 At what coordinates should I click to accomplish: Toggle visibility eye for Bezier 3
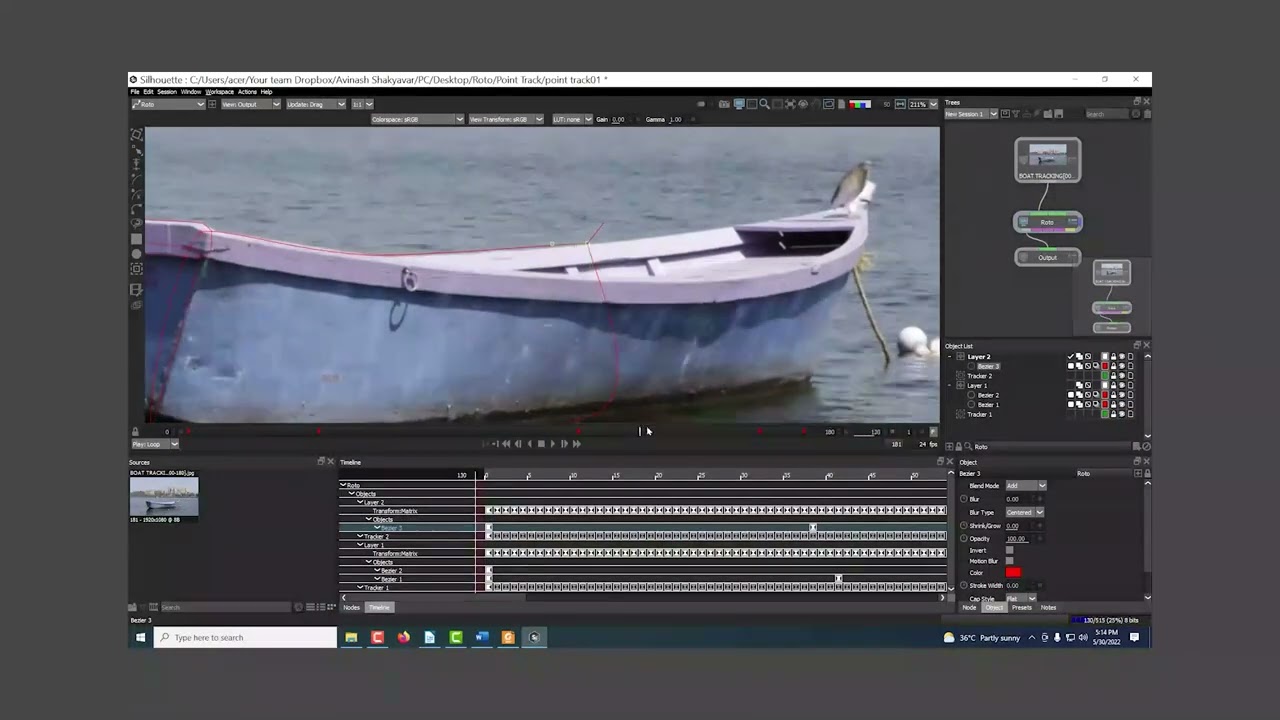tap(1122, 366)
